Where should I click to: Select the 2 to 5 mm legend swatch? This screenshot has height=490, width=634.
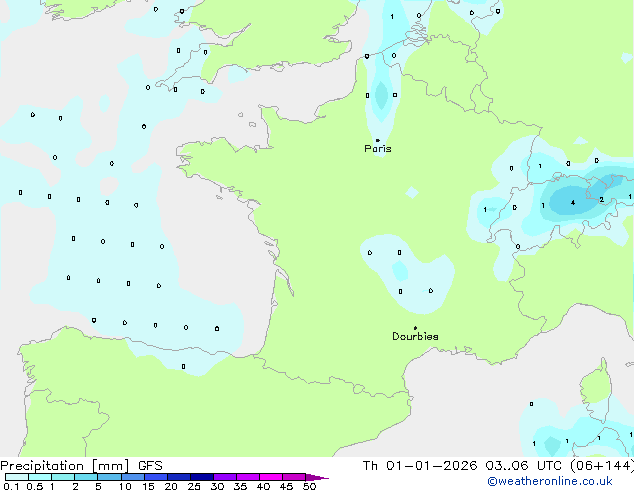[86, 477]
